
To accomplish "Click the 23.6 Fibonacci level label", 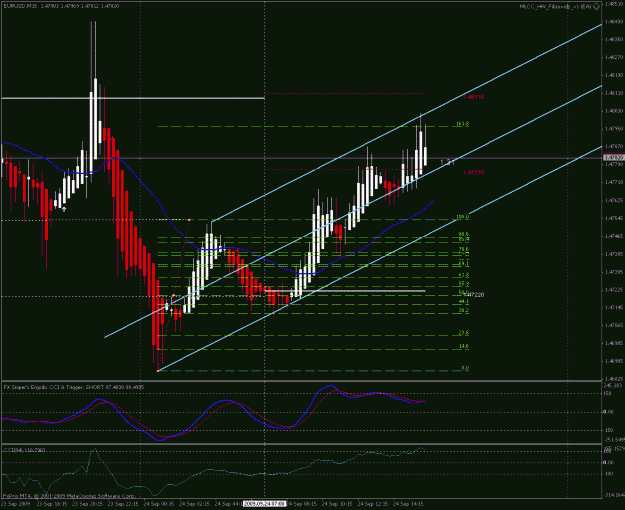I will pos(464,333).
